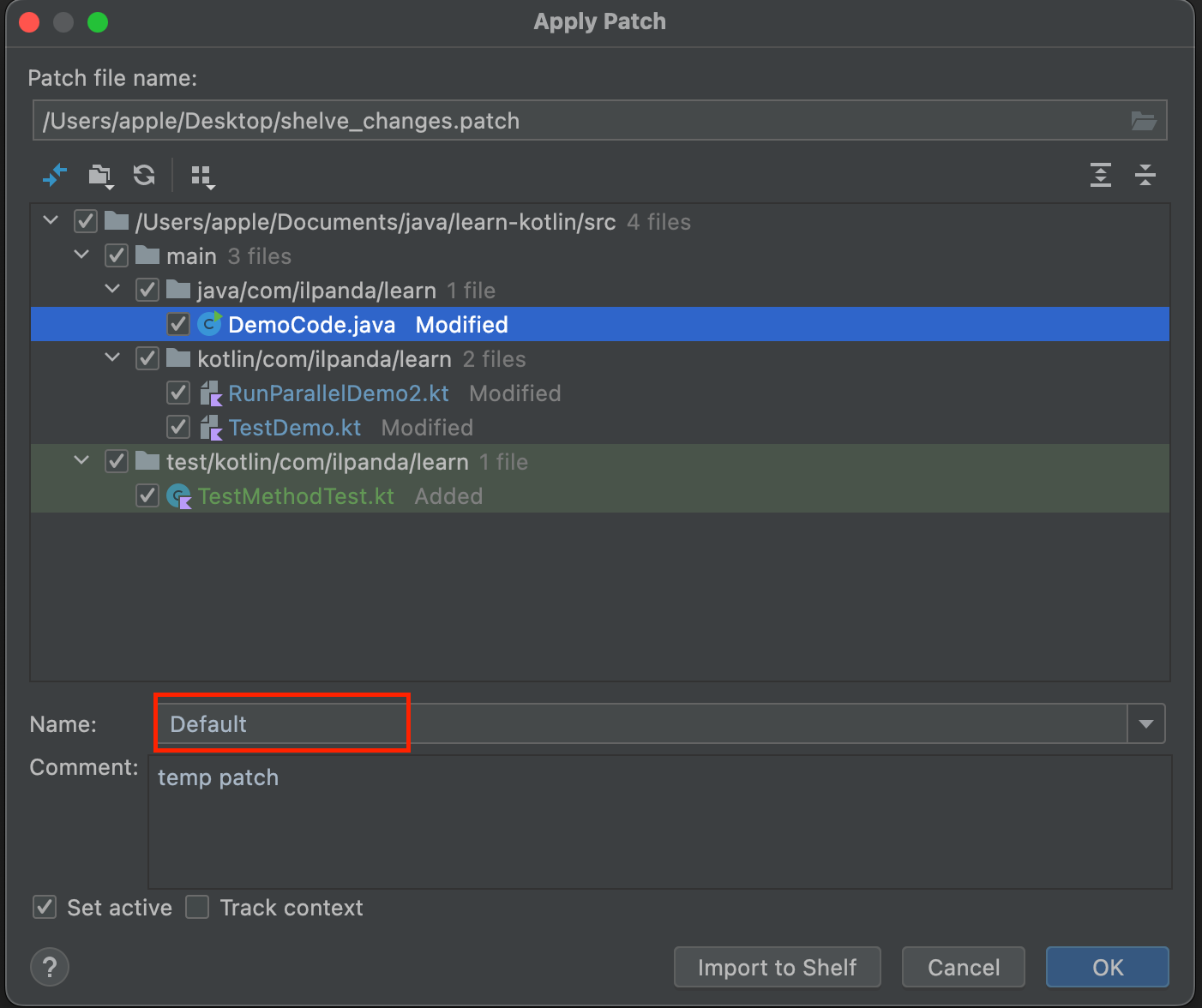Click the Refresh icon in toolbar
Viewport: 1202px width, 1008px height.
[x=144, y=176]
